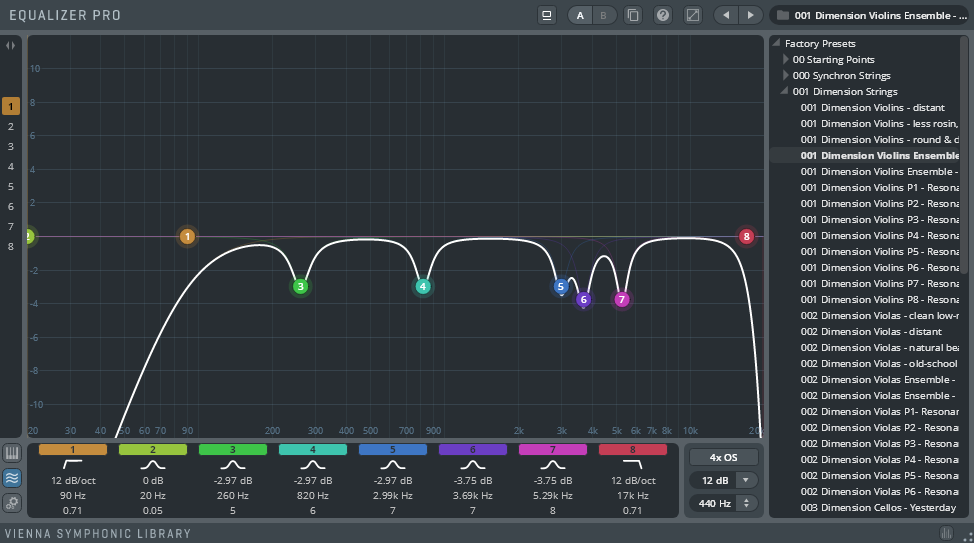974x543 pixels.
Task: Open the help question mark icon
Action: [x=663, y=16]
